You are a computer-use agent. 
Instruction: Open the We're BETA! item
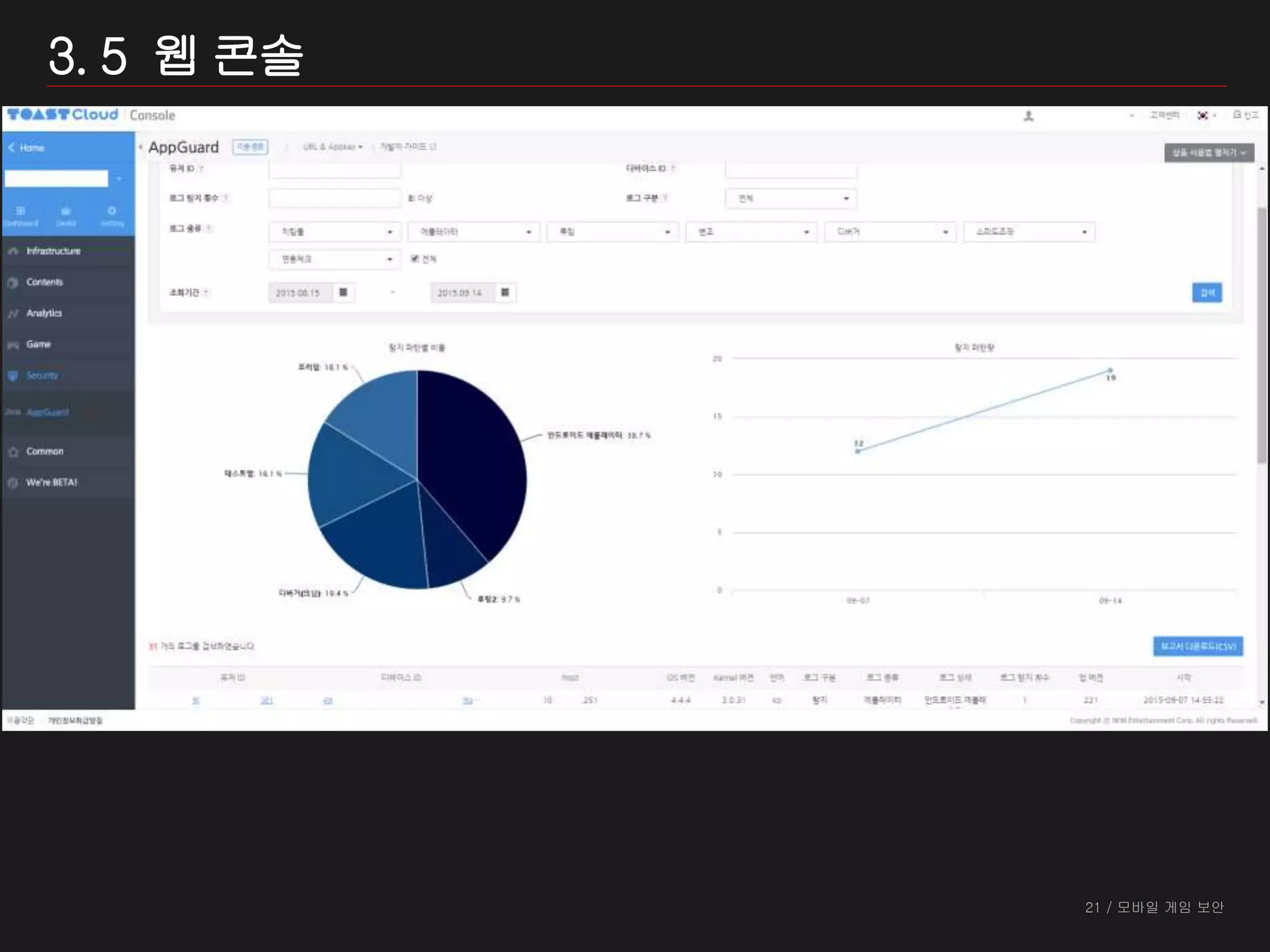[x=51, y=482]
